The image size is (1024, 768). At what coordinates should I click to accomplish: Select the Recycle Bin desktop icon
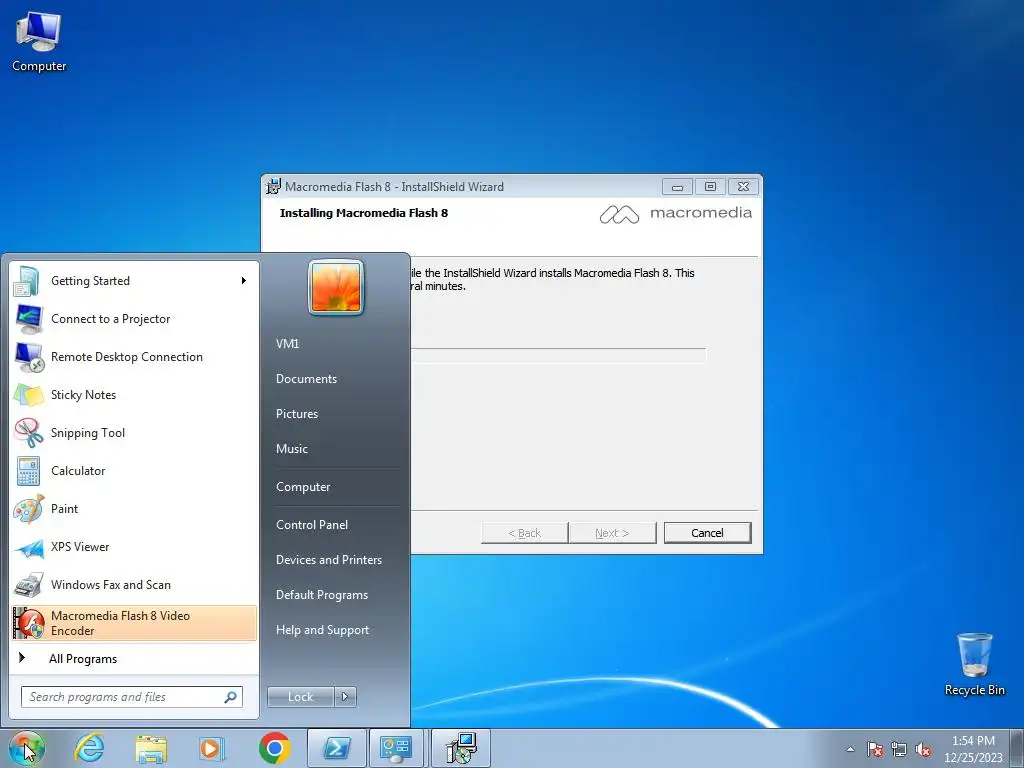975,664
